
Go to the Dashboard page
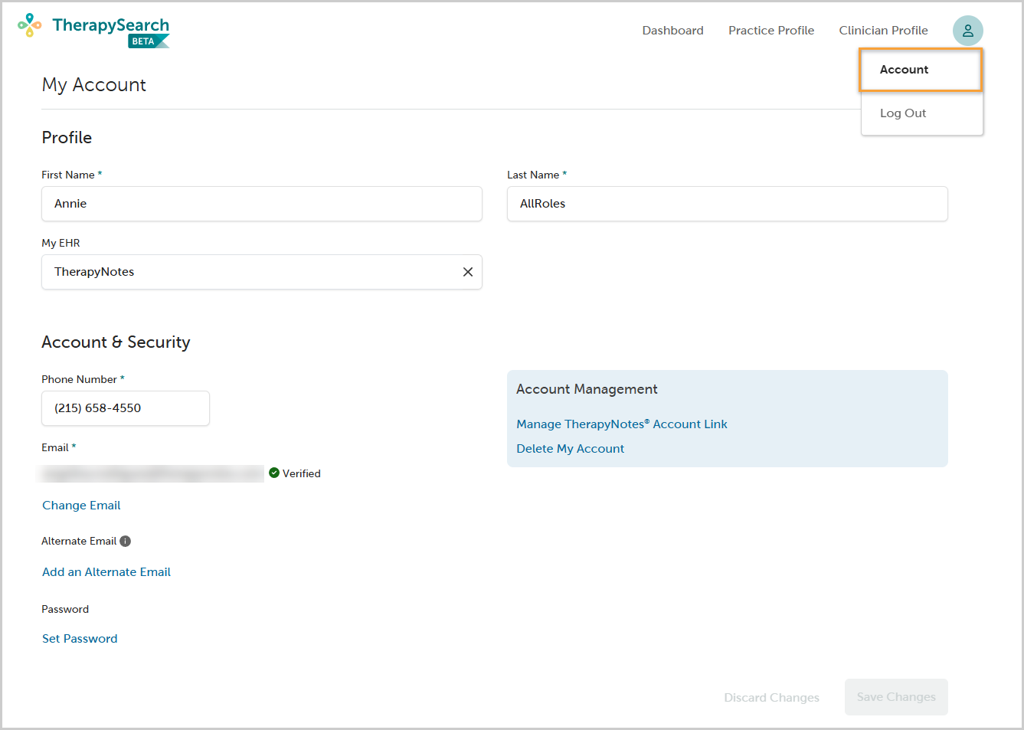point(672,31)
